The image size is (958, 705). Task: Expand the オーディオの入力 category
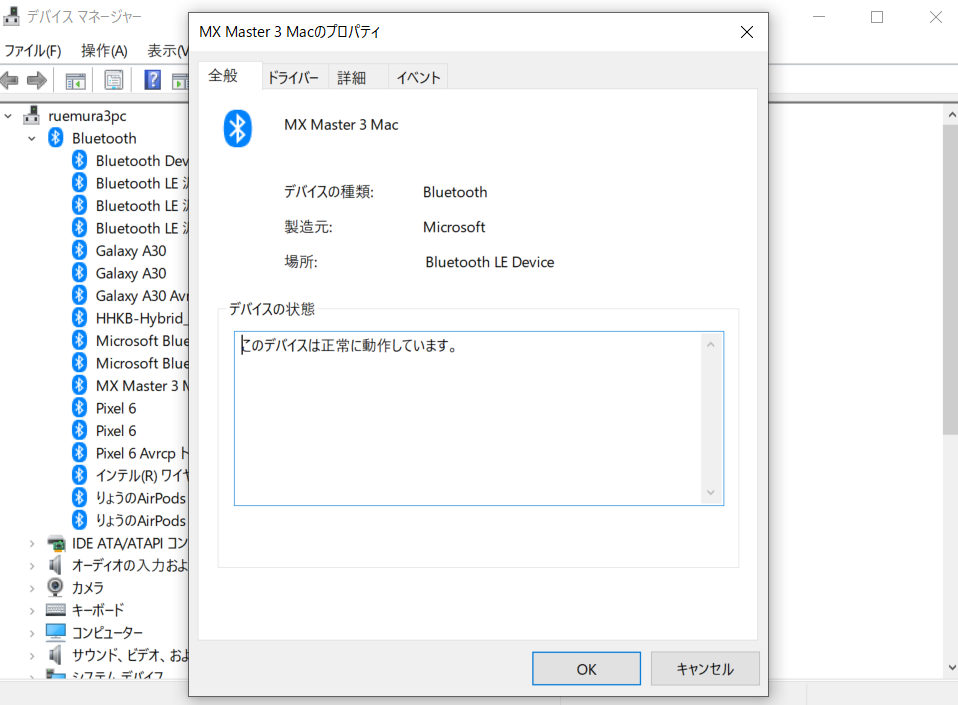(x=32, y=566)
